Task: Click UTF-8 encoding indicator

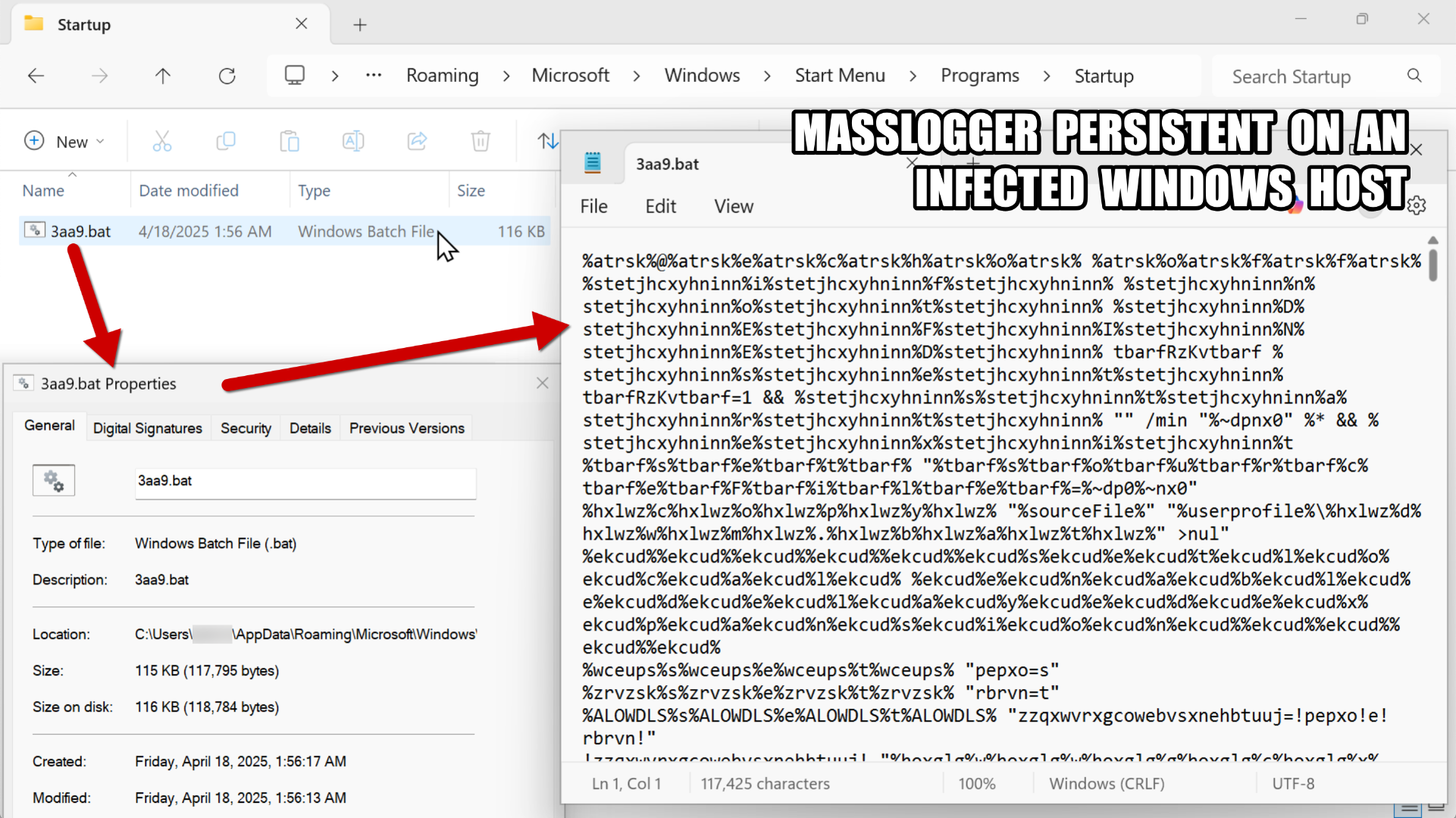Action: (x=1293, y=784)
